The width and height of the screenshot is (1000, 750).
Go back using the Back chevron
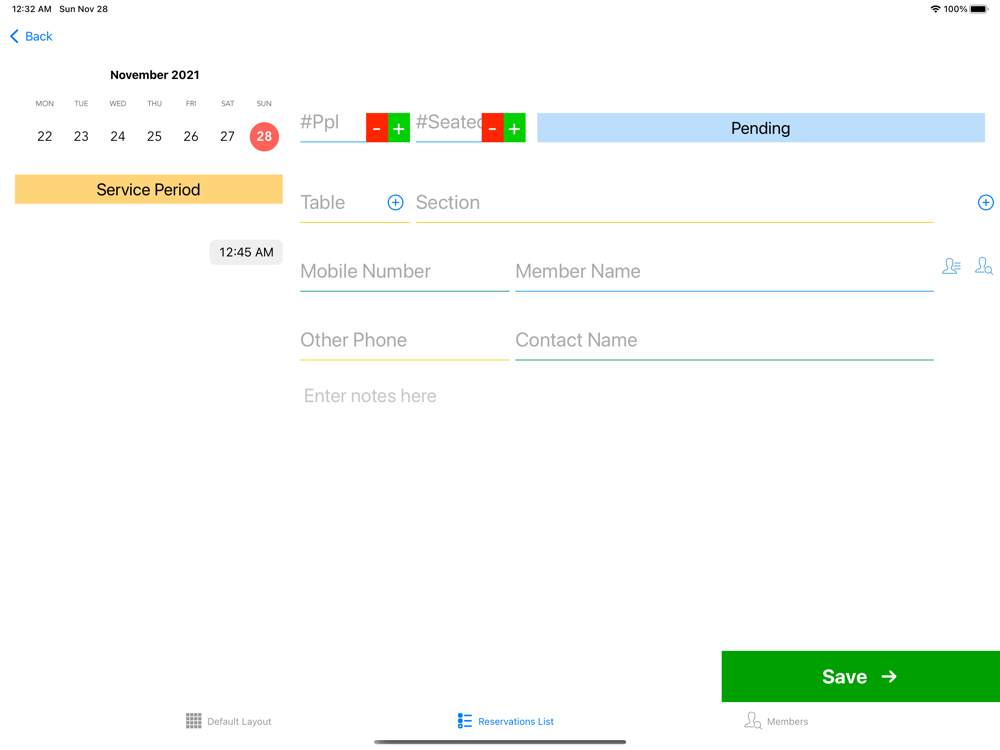pyautogui.click(x=31, y=36)
